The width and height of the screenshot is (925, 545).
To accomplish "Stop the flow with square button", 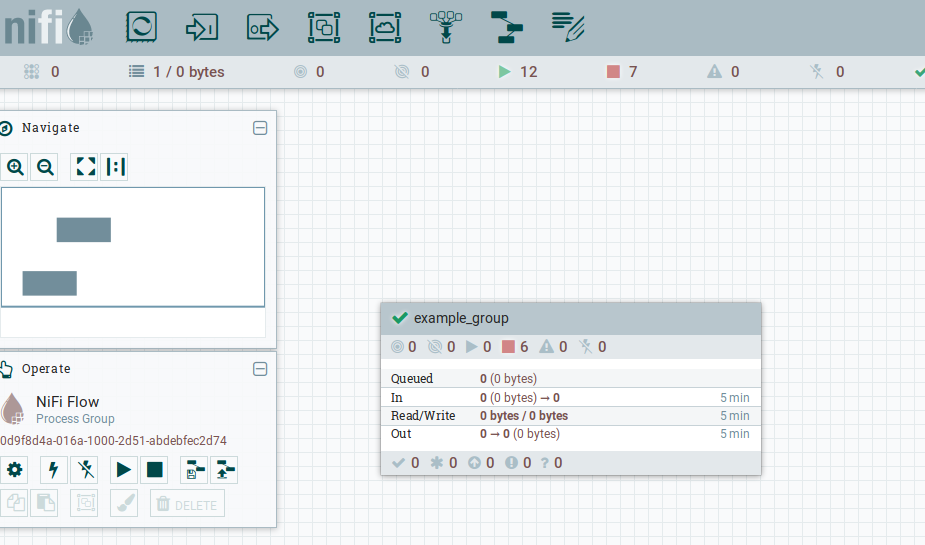I will point(154,470).
